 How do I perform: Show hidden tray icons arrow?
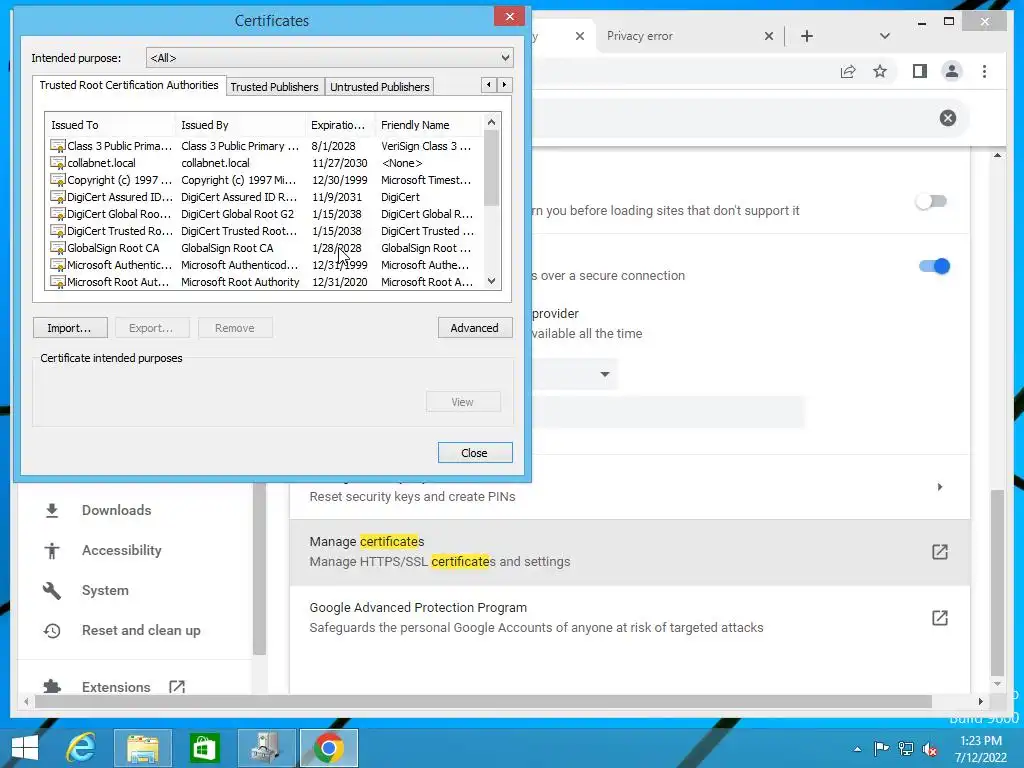857,749
